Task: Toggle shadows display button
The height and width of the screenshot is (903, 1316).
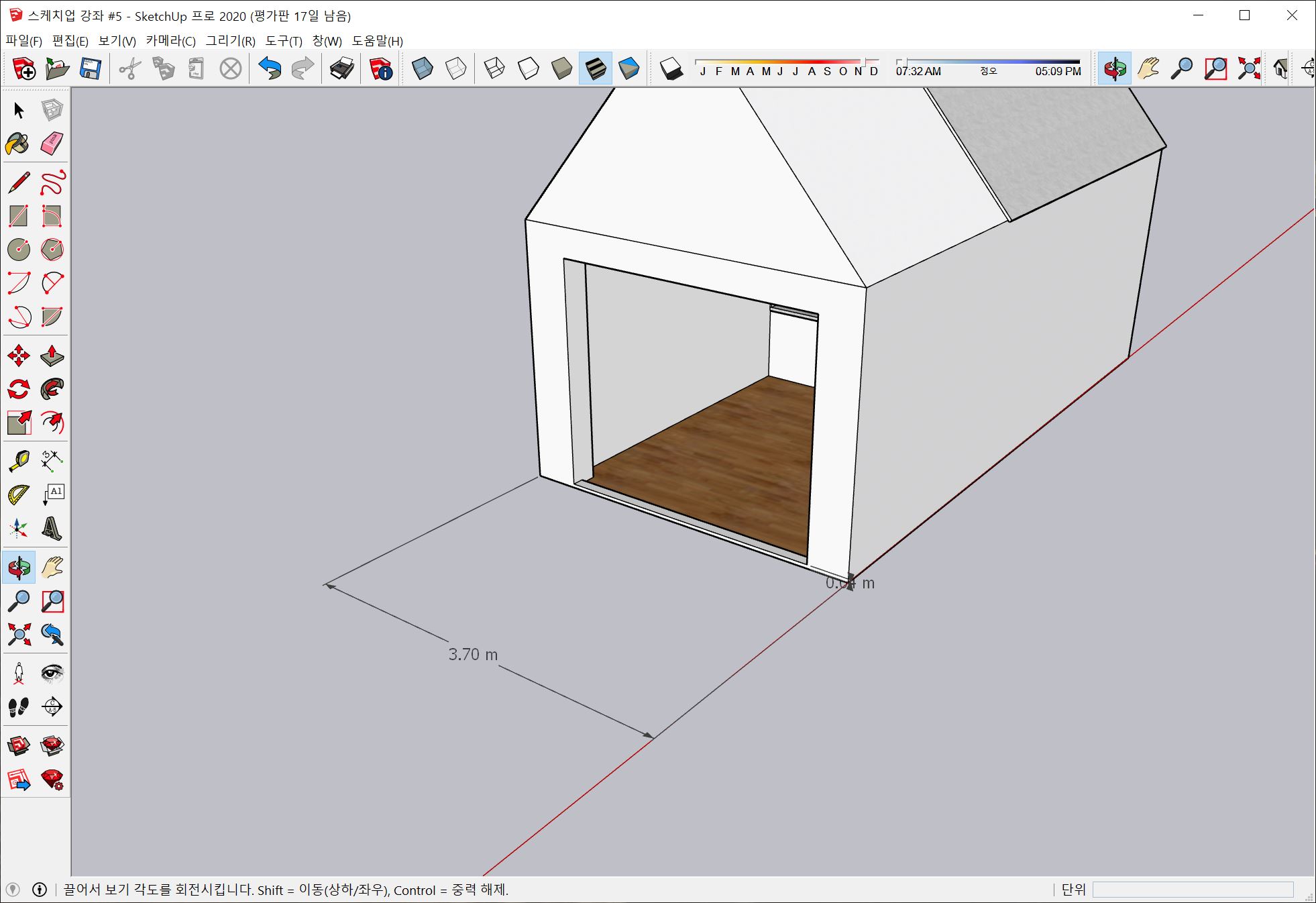Action: [671, 68]
